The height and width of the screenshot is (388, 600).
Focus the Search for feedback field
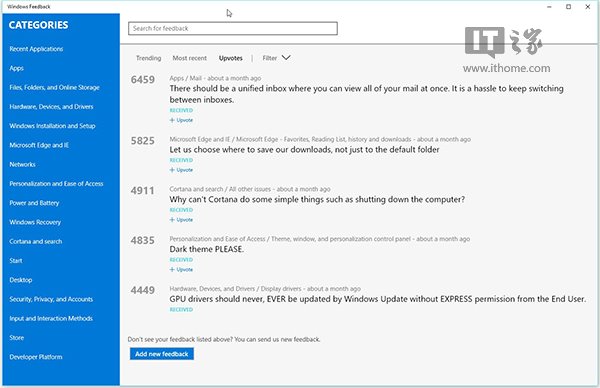(x=233, y=28)
